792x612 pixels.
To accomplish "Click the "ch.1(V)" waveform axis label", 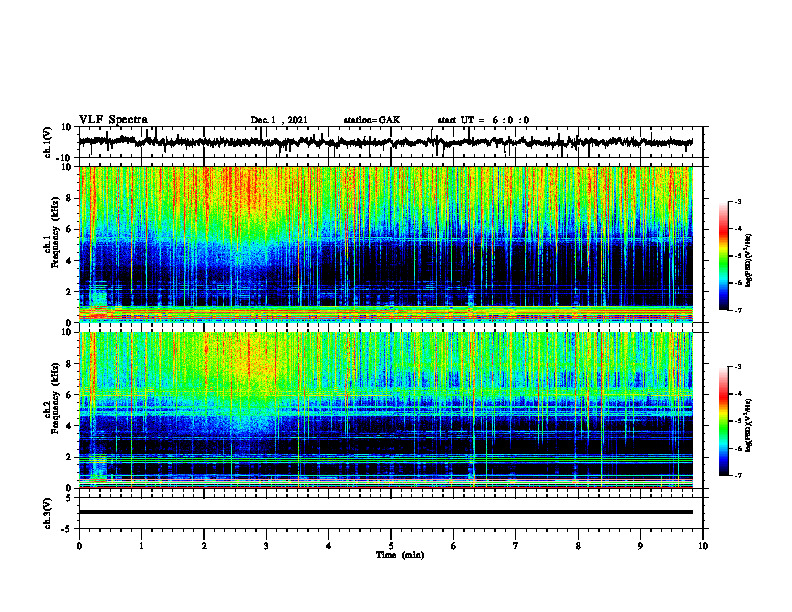I will coord(48,142).
